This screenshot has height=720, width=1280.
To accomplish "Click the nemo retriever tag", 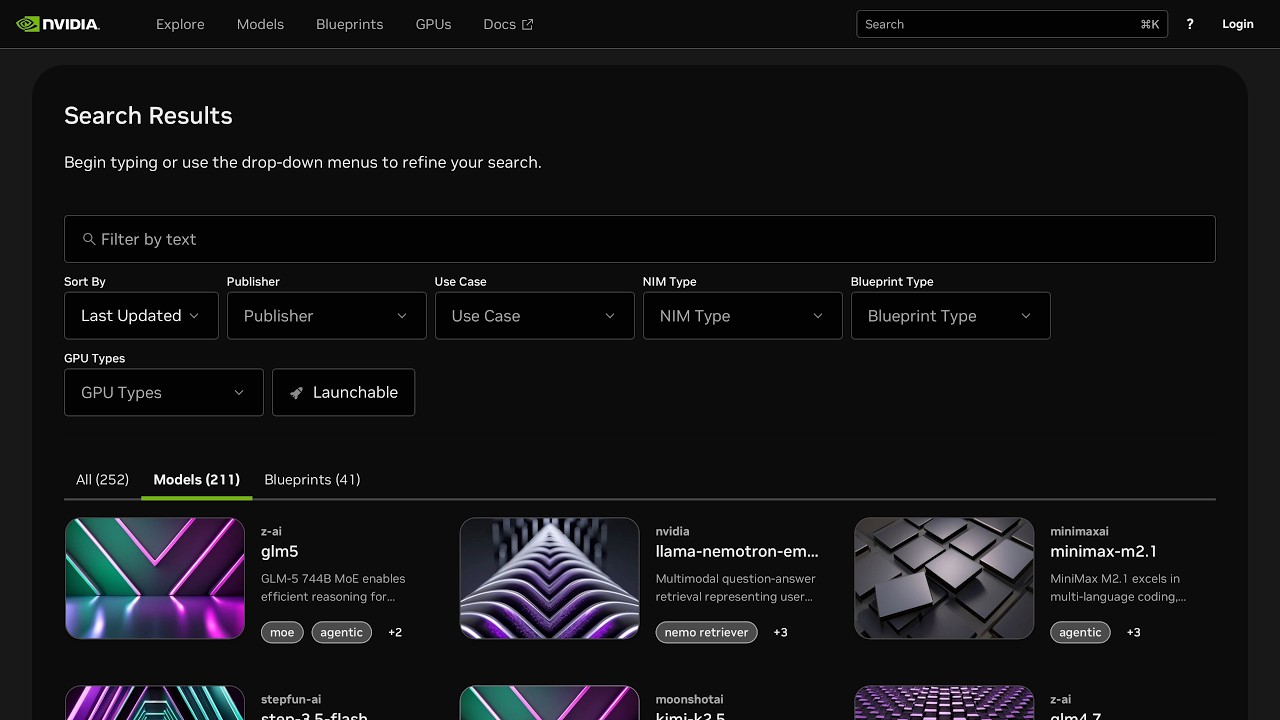I will pyautogui.click(x=706, y=632).
